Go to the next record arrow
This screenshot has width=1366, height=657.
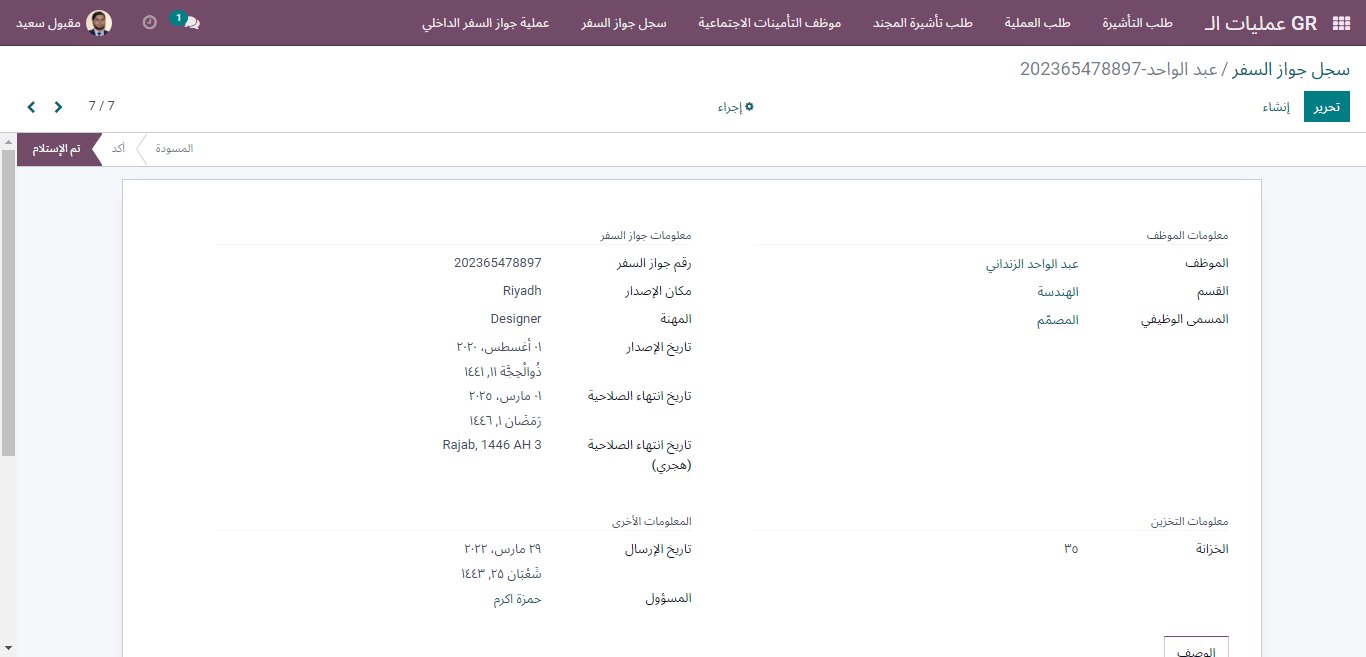pos(31,107)
